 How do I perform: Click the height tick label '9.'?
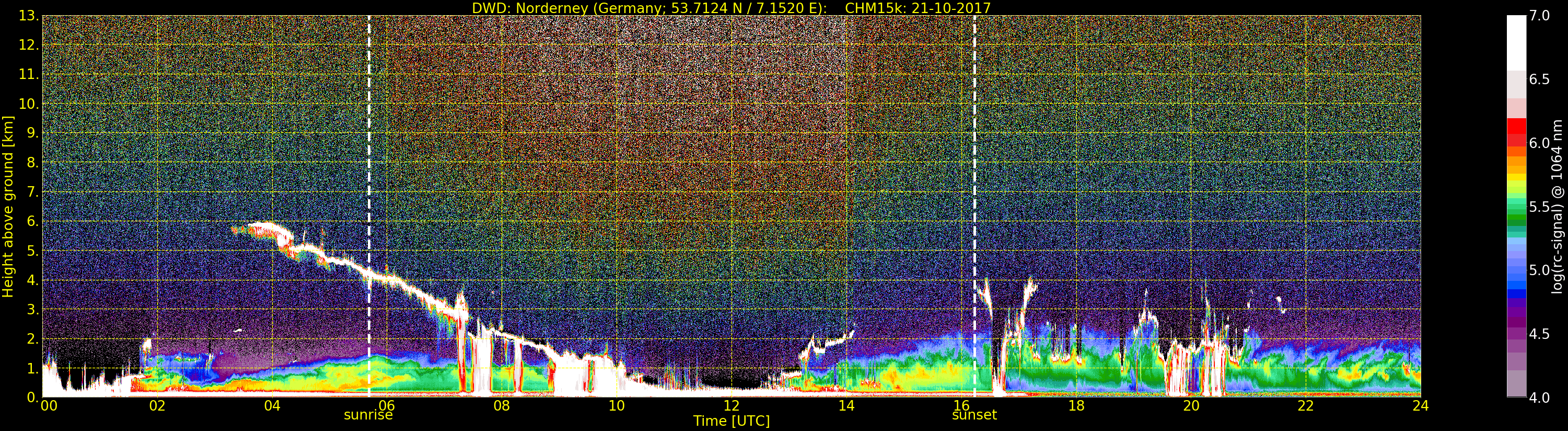pos(33,133)
